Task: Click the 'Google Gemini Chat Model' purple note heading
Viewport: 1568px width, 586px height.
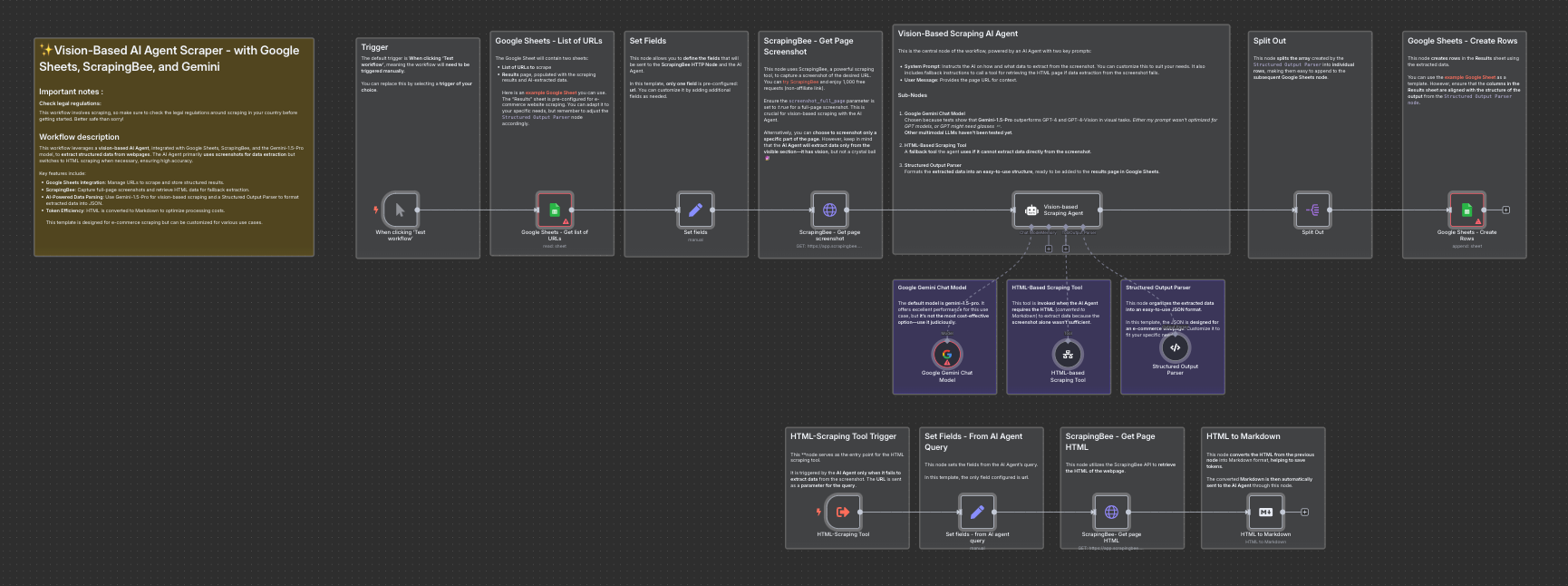Action: point(932,288)
